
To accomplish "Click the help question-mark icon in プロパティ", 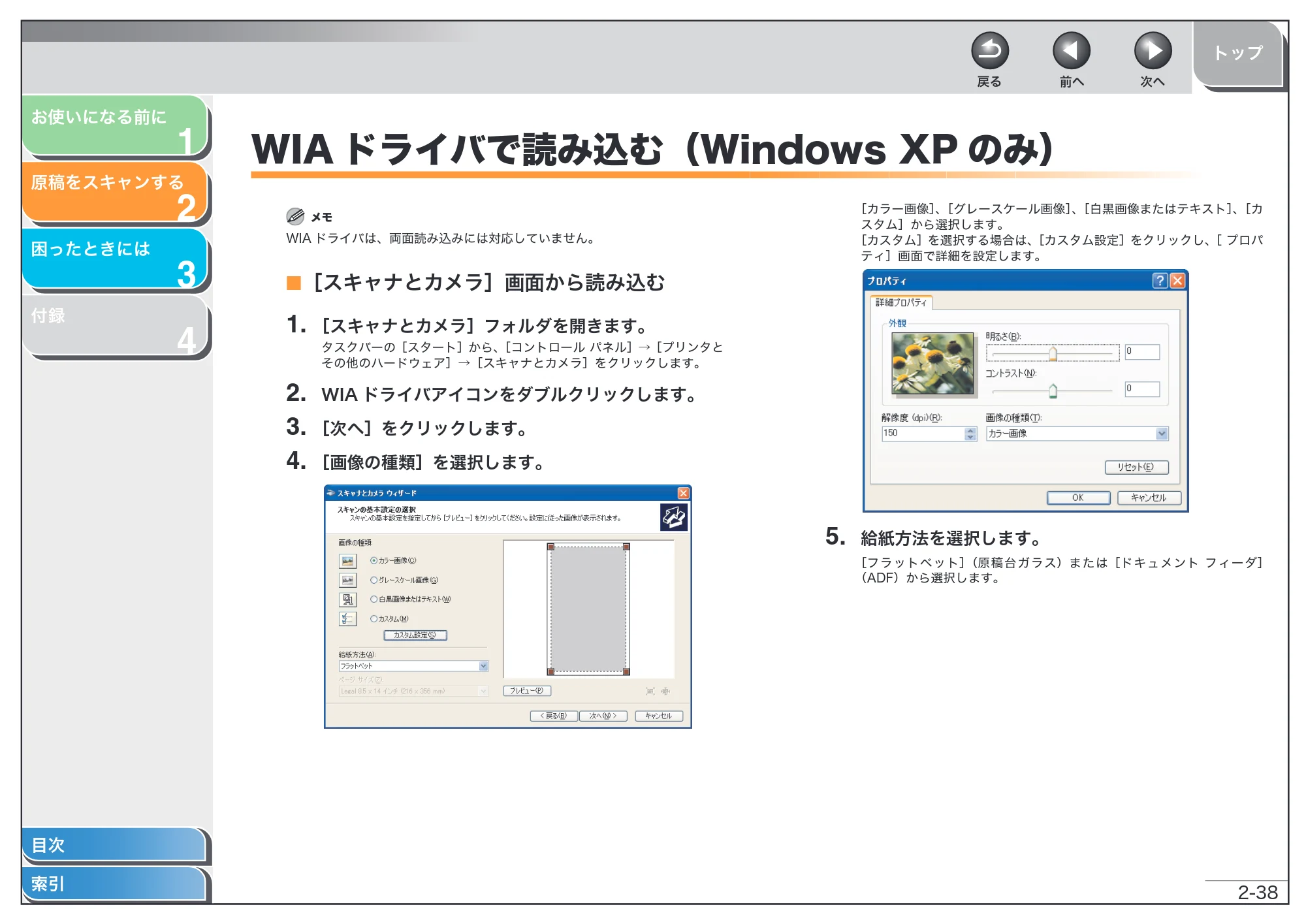I will 1160,281.
